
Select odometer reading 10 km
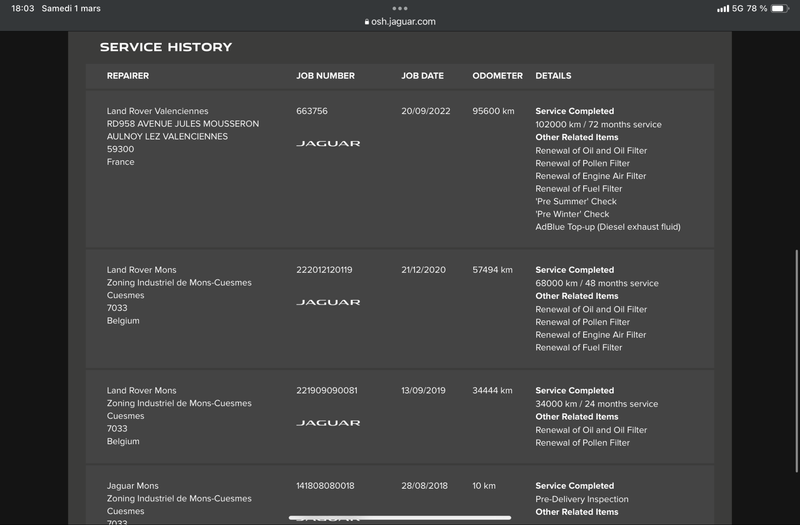484,486
